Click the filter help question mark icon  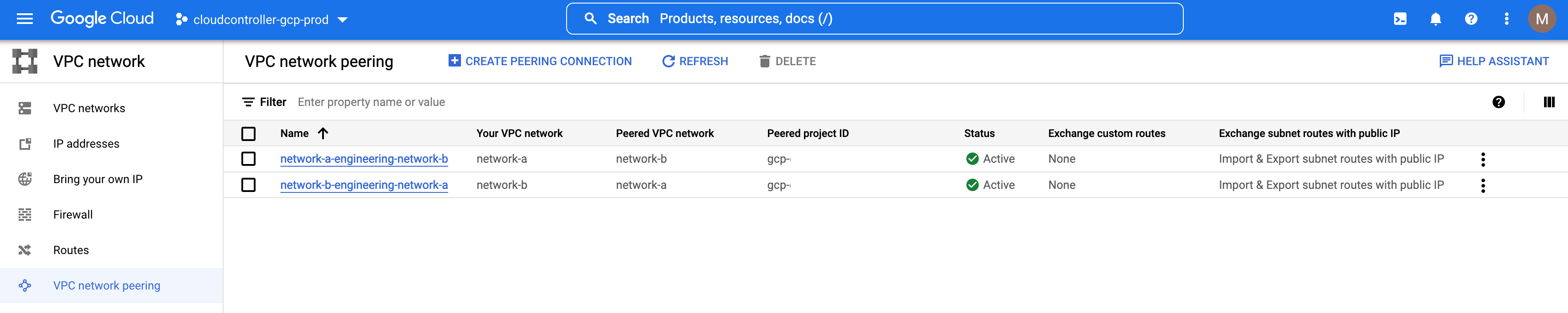[x=1498, y=102]
